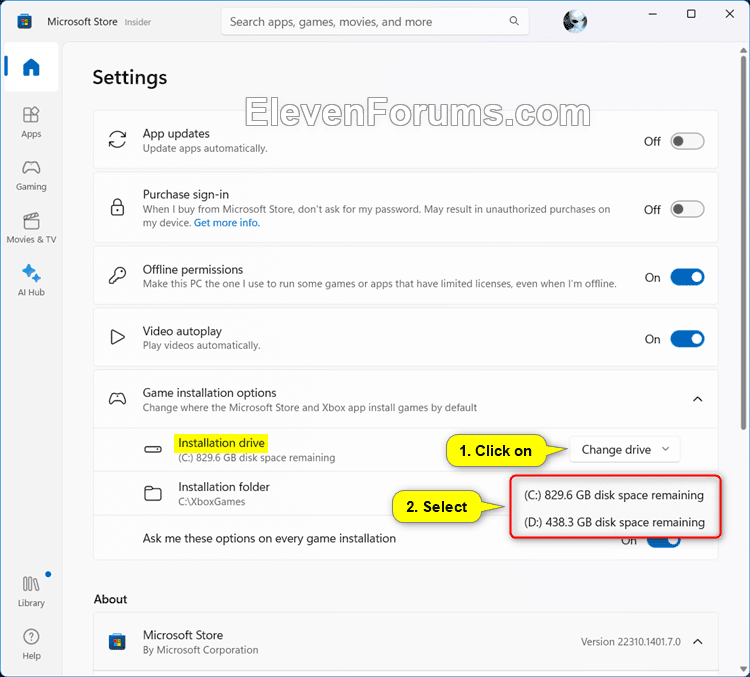Click the Game installation controller icon
The width and height of the screenshot is (750, 677).
[117, 399]
